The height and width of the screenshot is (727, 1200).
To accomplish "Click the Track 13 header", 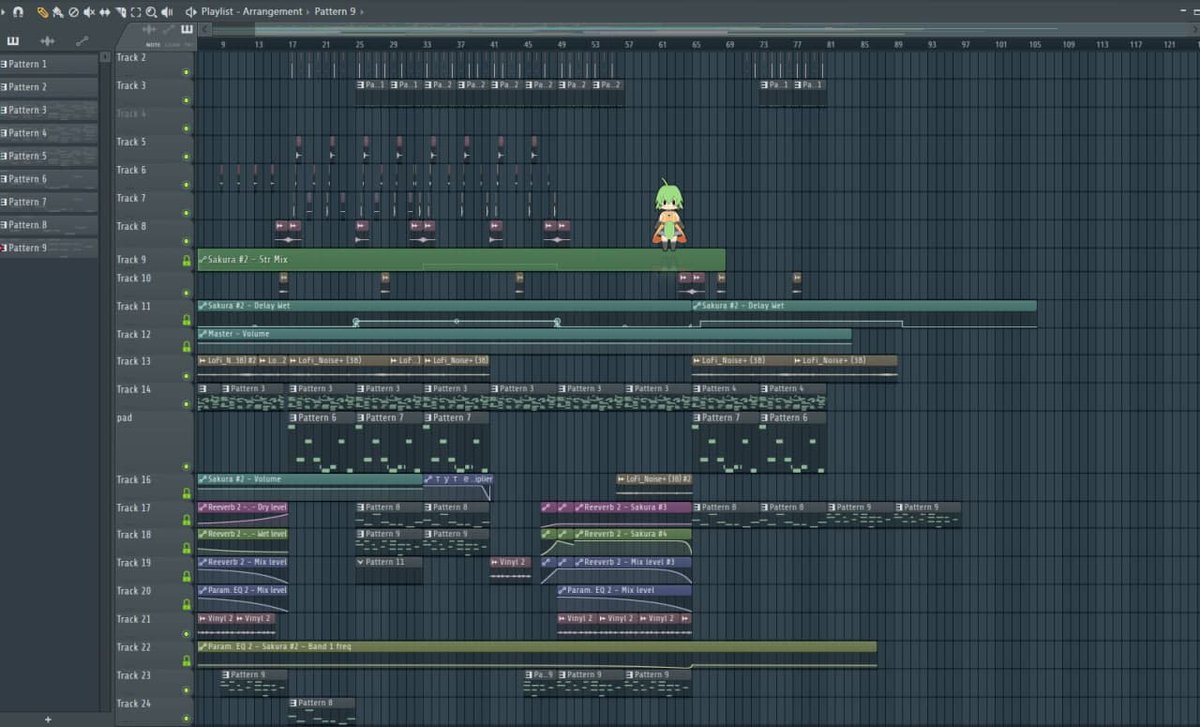I will pos(154,368).
